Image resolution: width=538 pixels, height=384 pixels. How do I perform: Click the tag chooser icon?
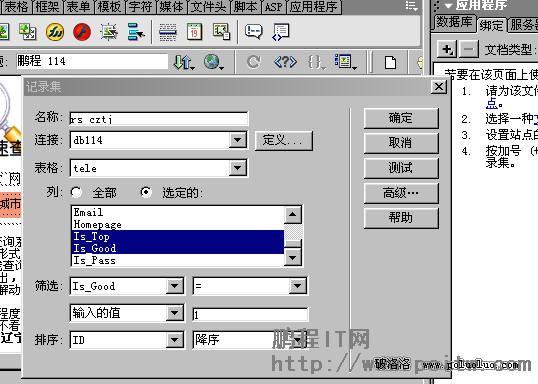[x=281, y=32]
